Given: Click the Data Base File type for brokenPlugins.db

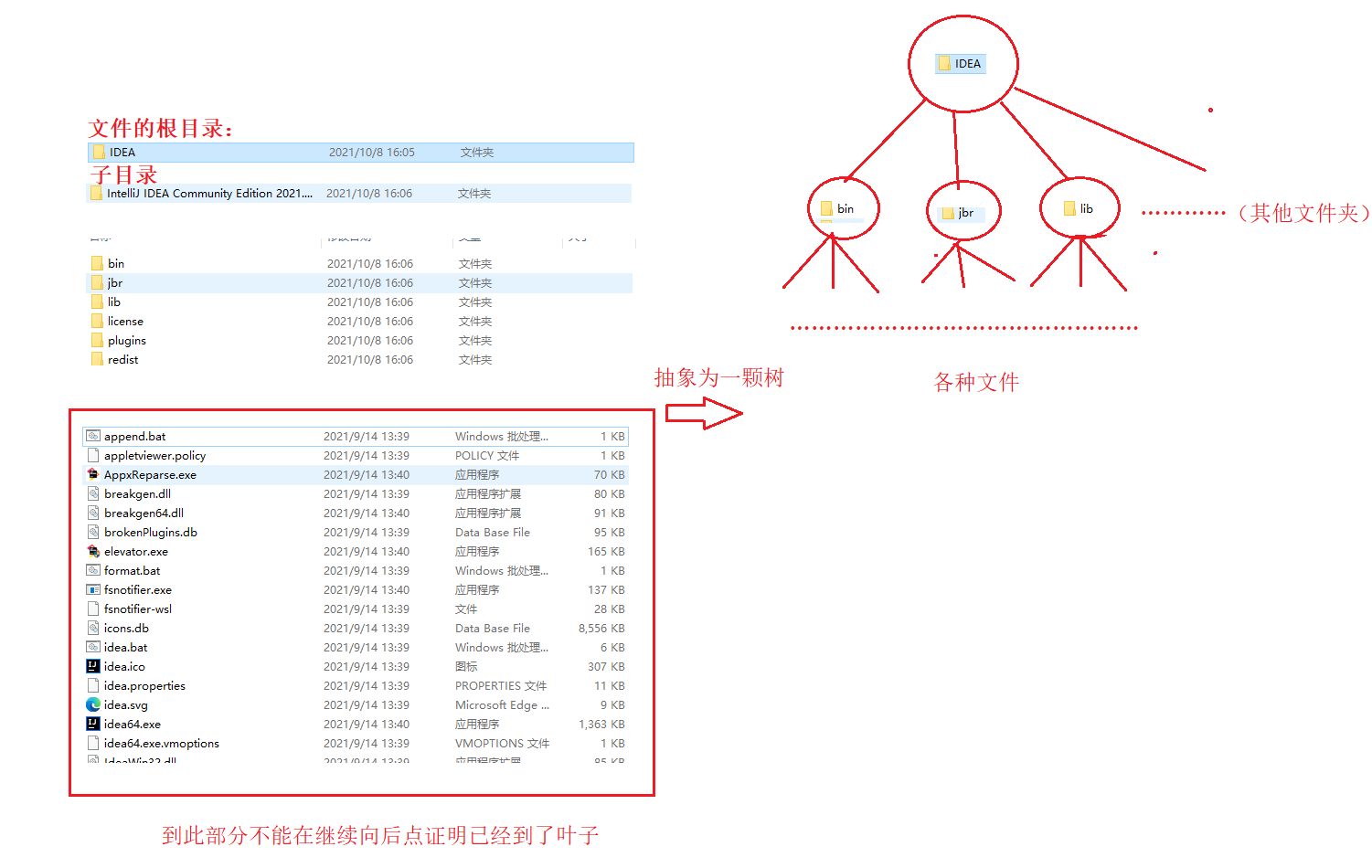Looking at the screenshot, I should click(x=493, y=533).
